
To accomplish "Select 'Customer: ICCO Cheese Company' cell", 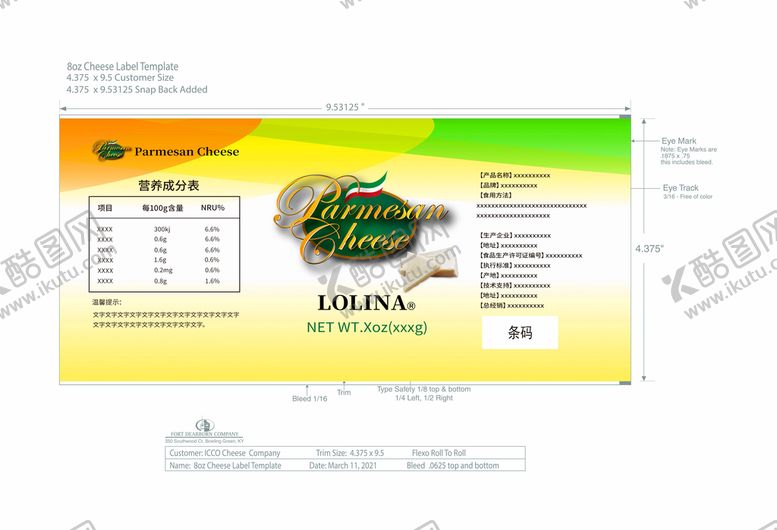I will click(224, 453).
